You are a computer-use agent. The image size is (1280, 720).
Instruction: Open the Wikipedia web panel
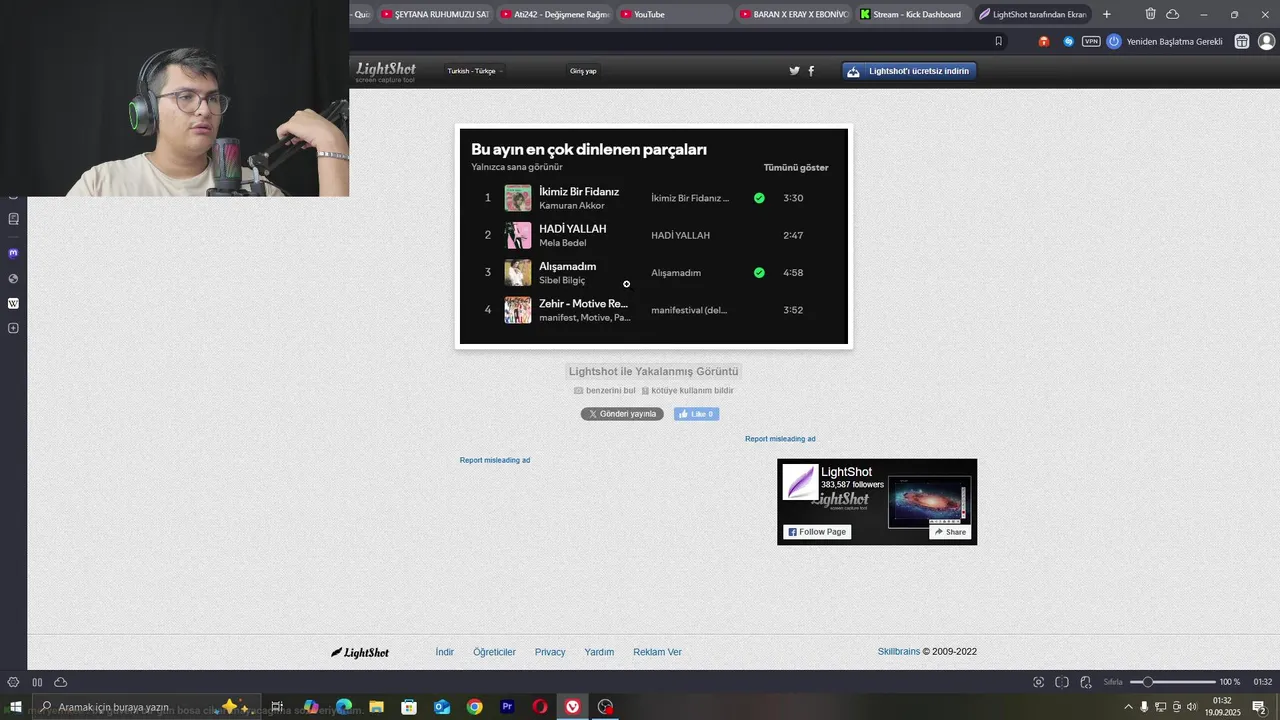13,303
